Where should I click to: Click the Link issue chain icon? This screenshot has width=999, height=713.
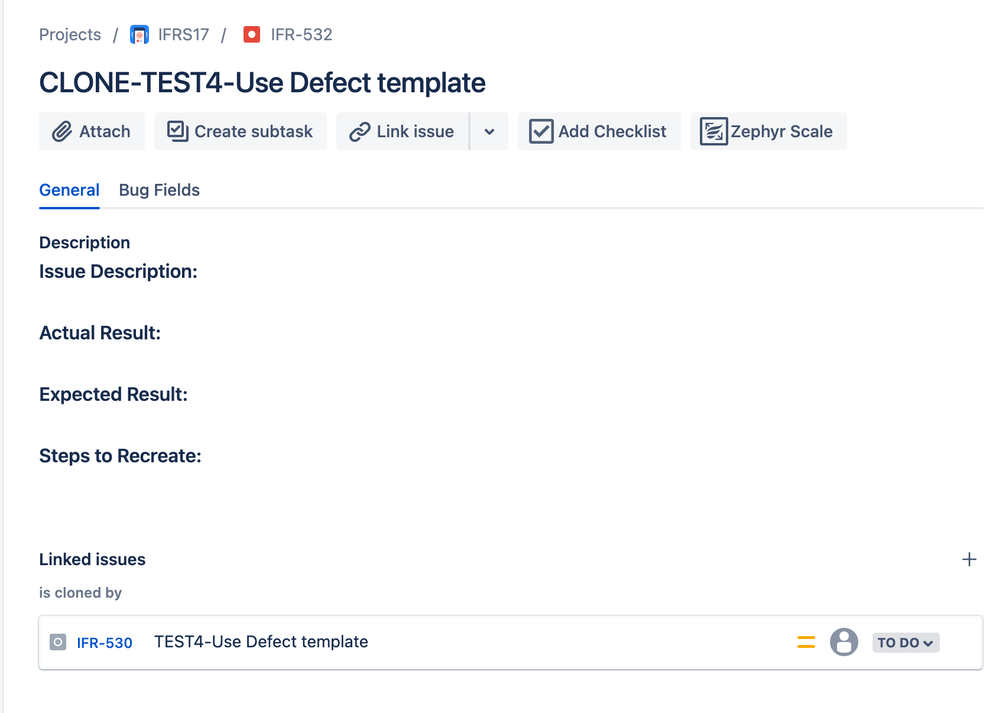[x=360, y=132]
